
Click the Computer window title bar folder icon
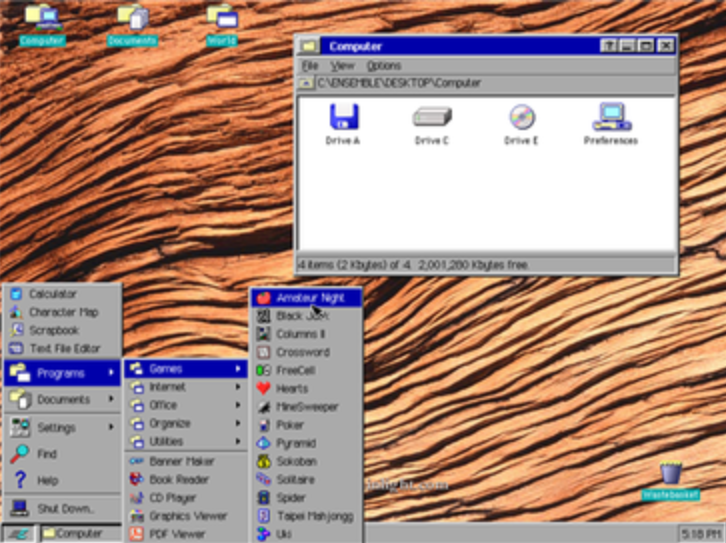point(309,46)
